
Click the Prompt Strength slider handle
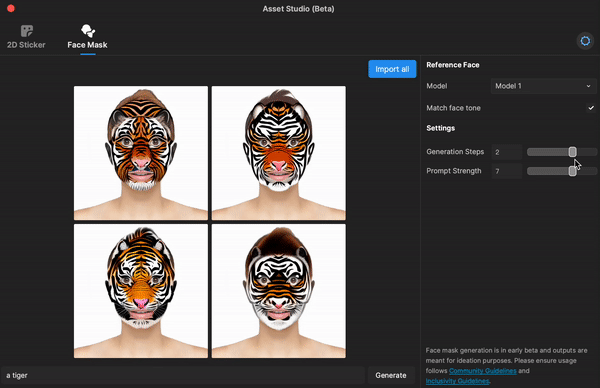(572, 171)
